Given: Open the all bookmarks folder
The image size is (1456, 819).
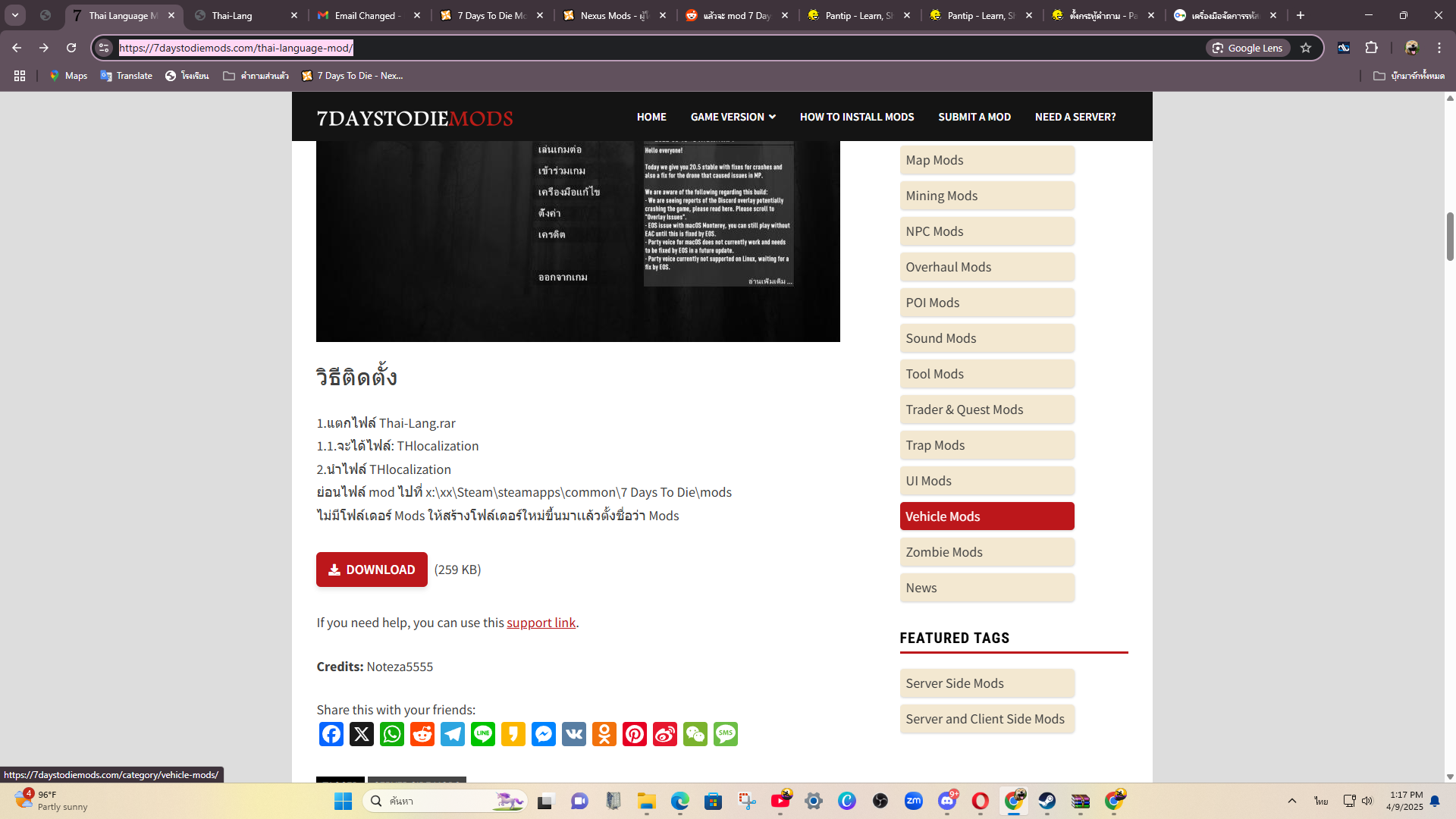Looking at the screenshot, I should (1409, 76).
